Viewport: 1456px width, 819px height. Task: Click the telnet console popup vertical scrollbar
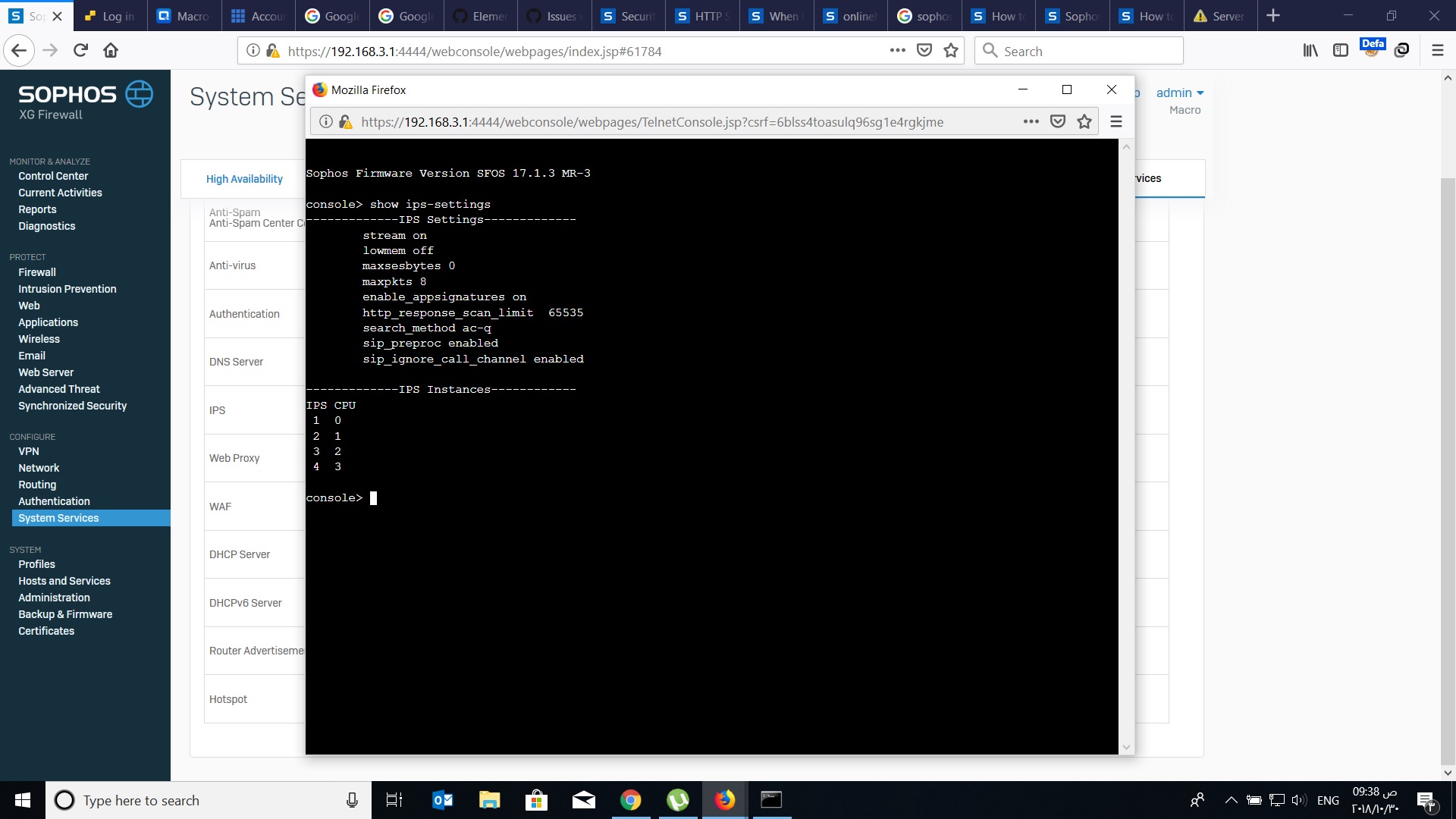coord(1126,447)
